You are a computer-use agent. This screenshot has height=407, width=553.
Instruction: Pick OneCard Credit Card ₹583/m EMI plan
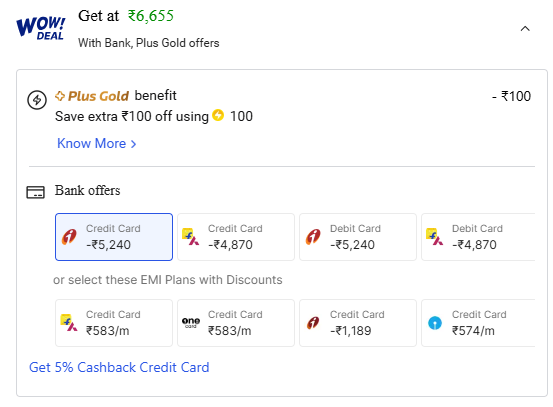[x=236, y=323]
